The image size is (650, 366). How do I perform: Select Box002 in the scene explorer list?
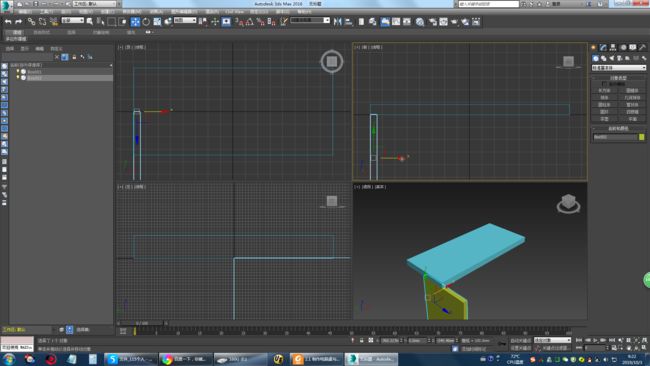[x=35, y=78]
